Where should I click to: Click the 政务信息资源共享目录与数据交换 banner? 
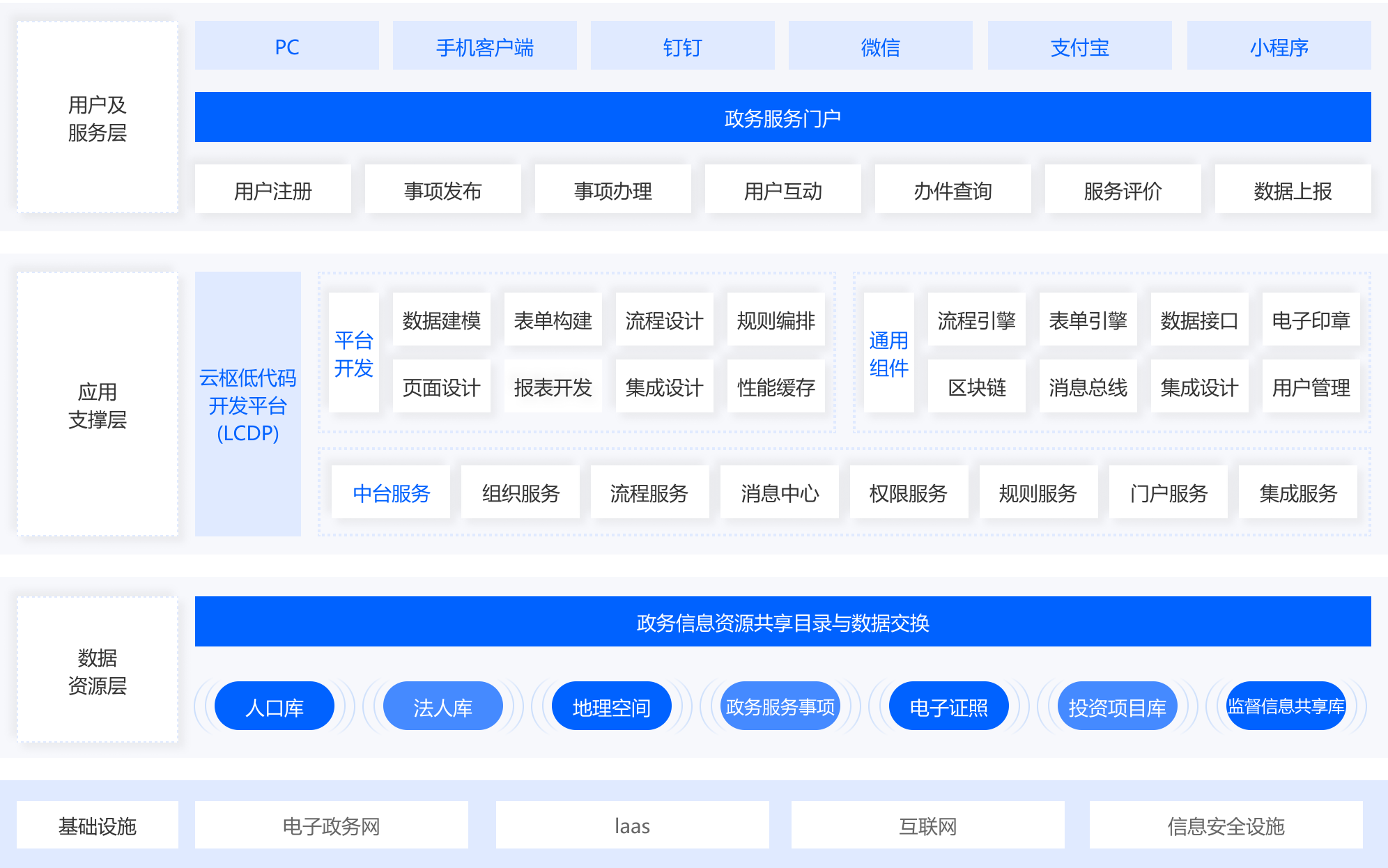[x=782, y=621]
